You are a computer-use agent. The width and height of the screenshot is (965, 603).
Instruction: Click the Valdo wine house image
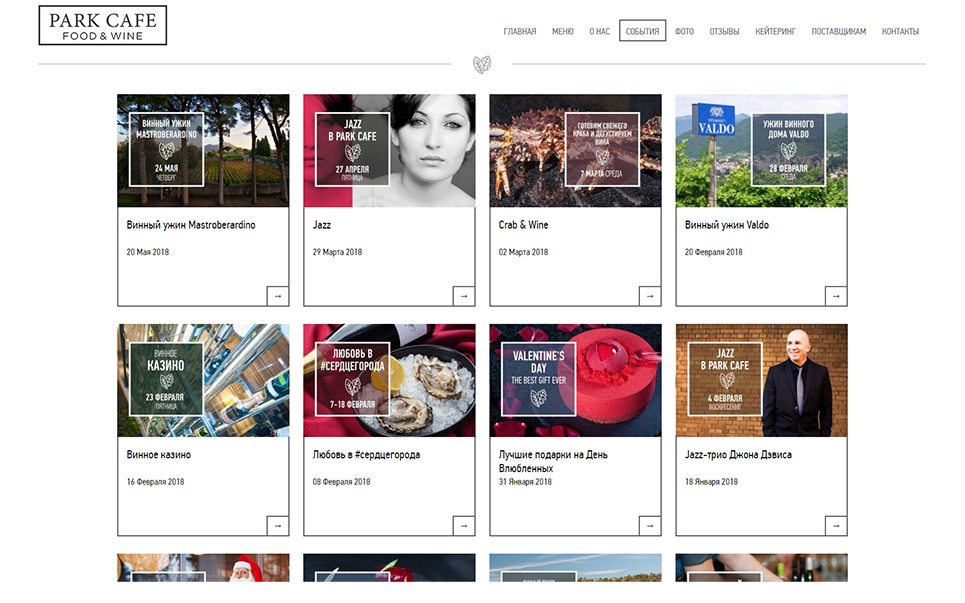pyautogui.click(x=761, y=151)
